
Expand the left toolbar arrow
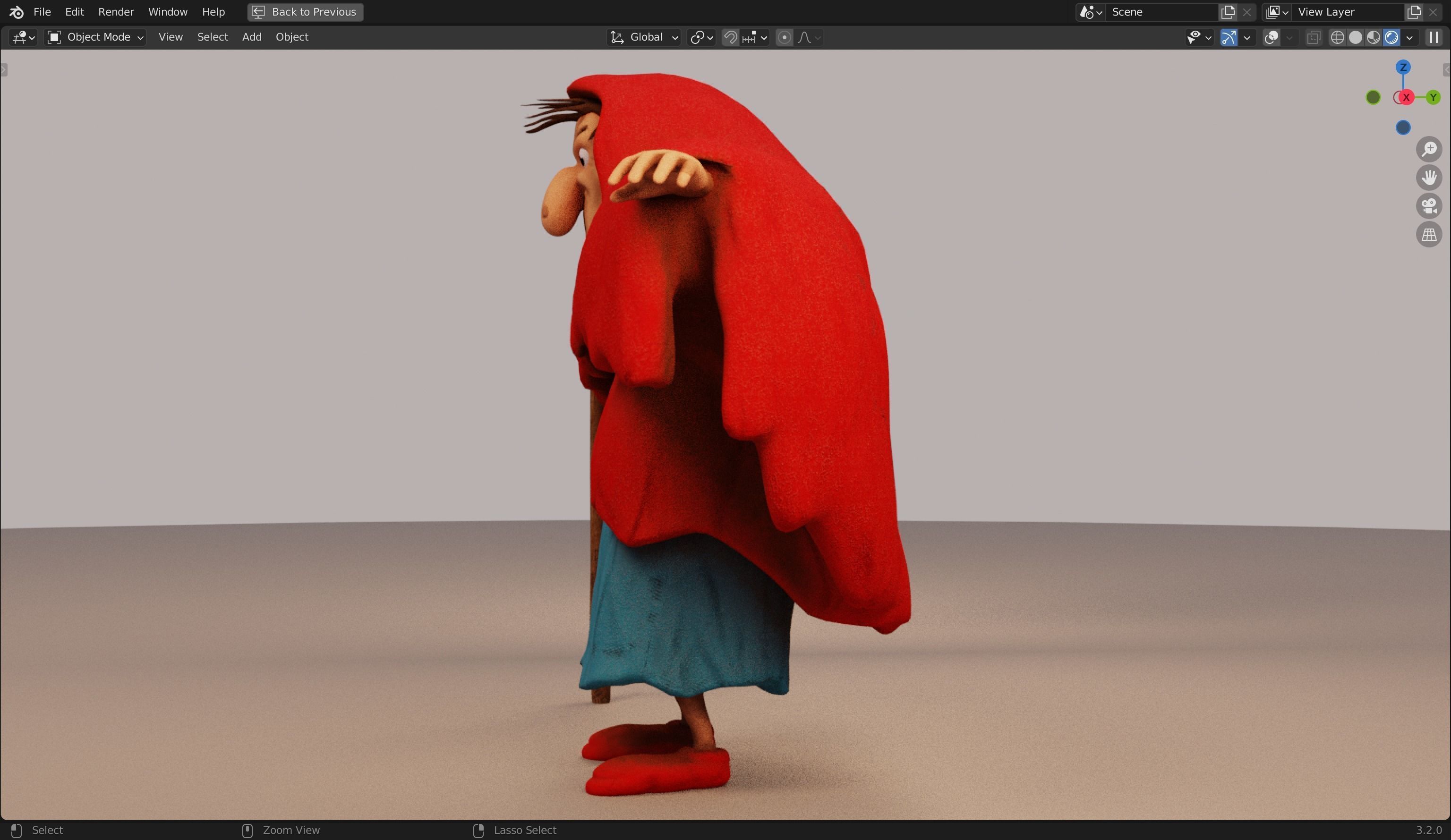(x=4, y=70)
